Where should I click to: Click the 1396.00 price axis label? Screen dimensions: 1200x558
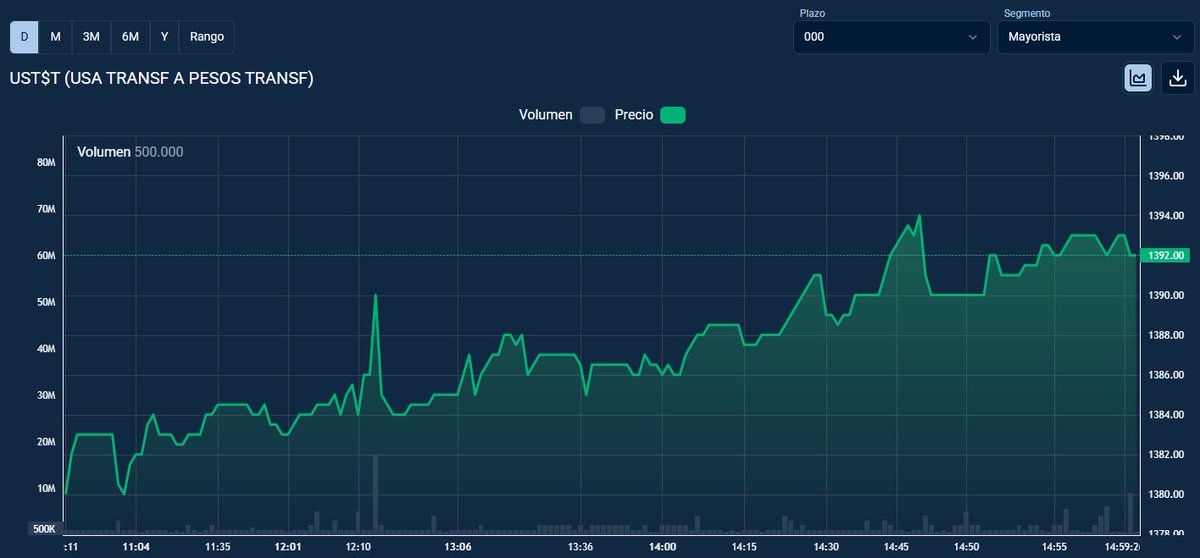point(1167,176)
